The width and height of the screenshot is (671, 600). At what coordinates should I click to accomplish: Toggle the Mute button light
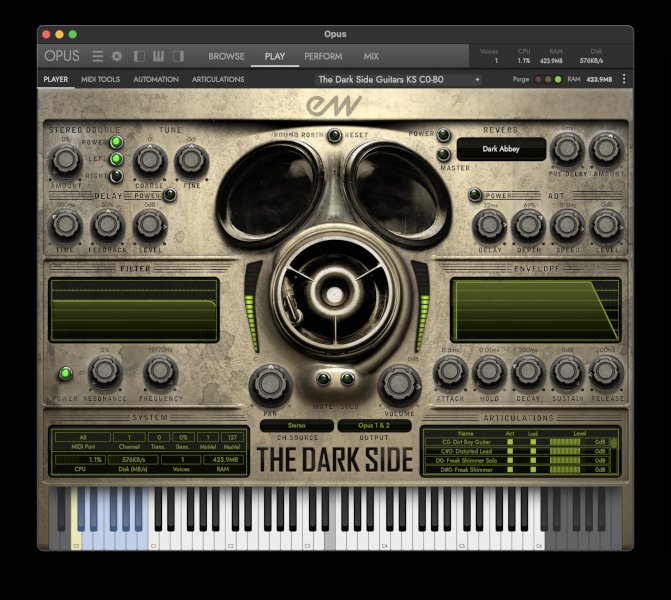[x=323, y=378]
